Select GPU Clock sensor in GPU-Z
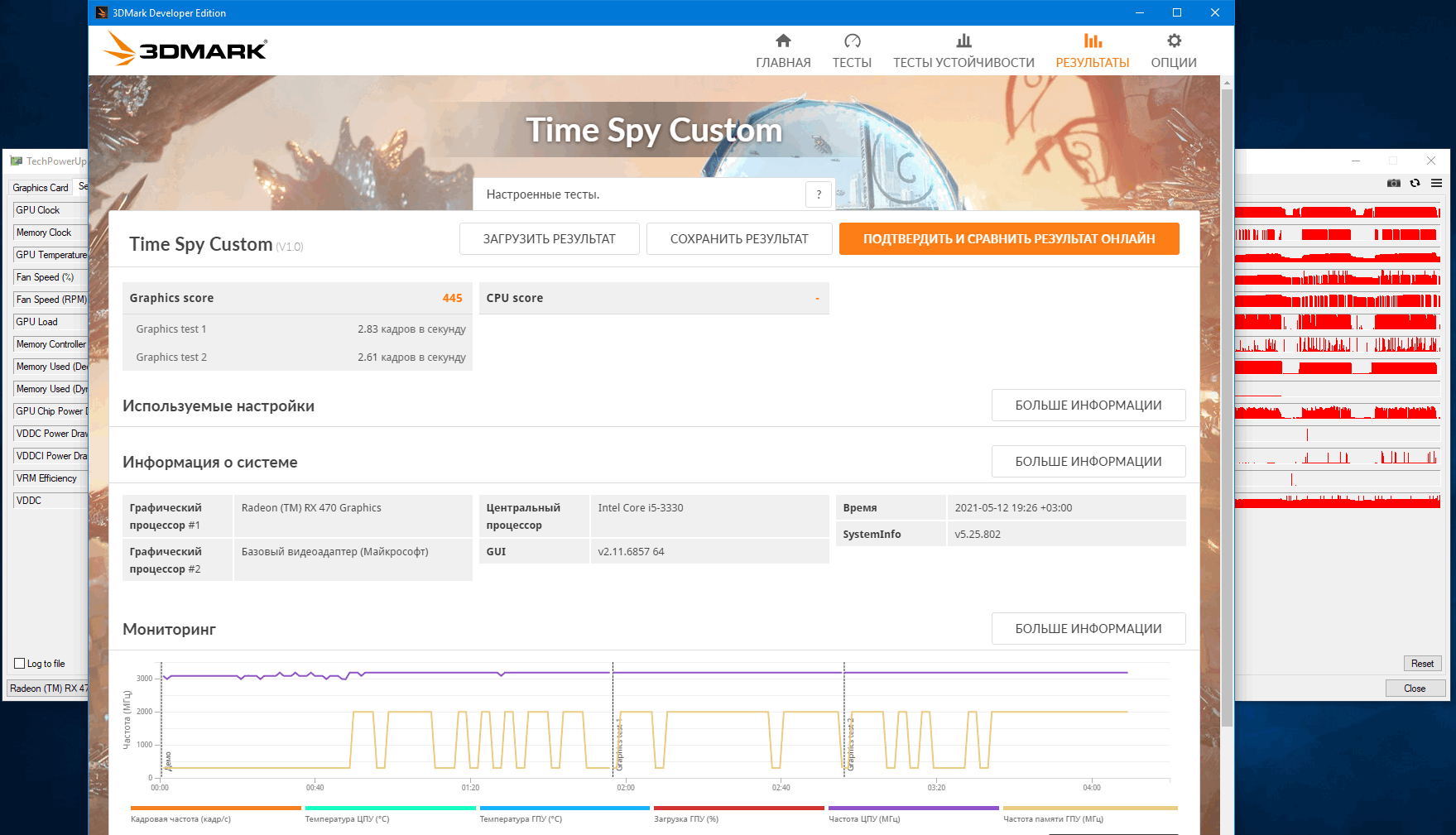Image resolution: width=1456 pixels, height=835 pixels. (x=50, y=210)
